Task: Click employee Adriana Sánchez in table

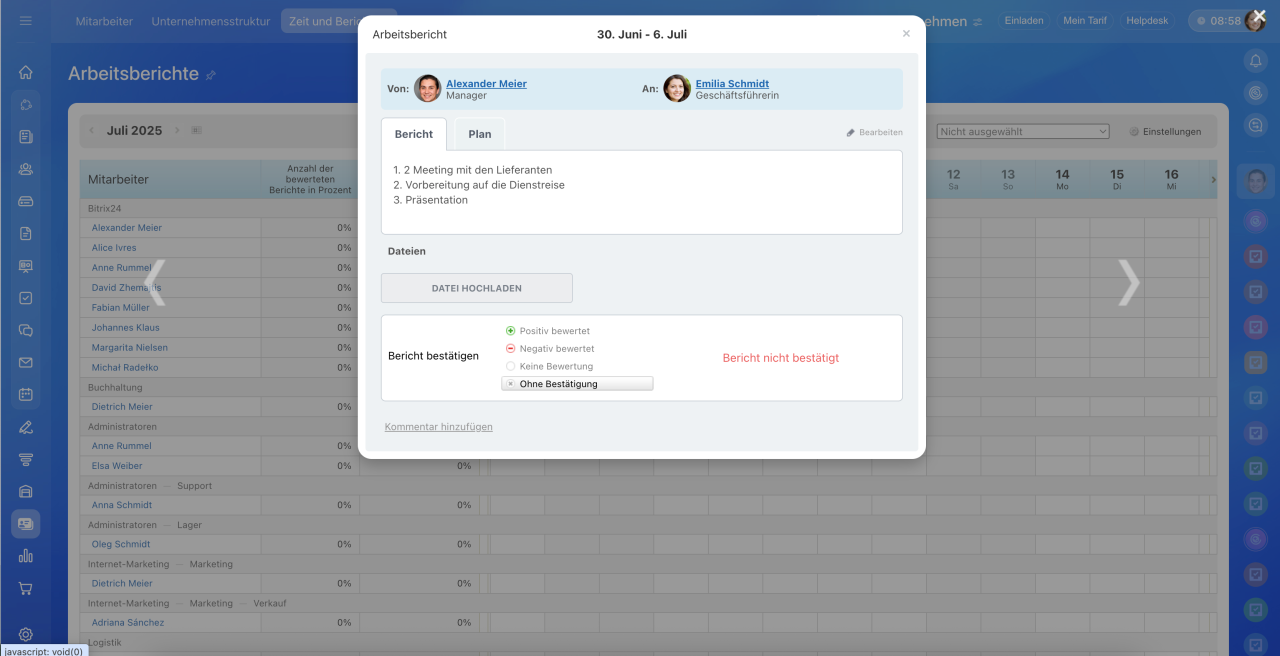Action: tap(128, 623)
